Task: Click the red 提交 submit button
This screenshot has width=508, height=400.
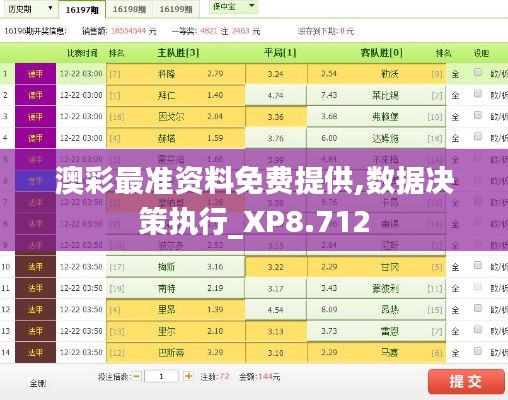Action: tap(466, 381)
